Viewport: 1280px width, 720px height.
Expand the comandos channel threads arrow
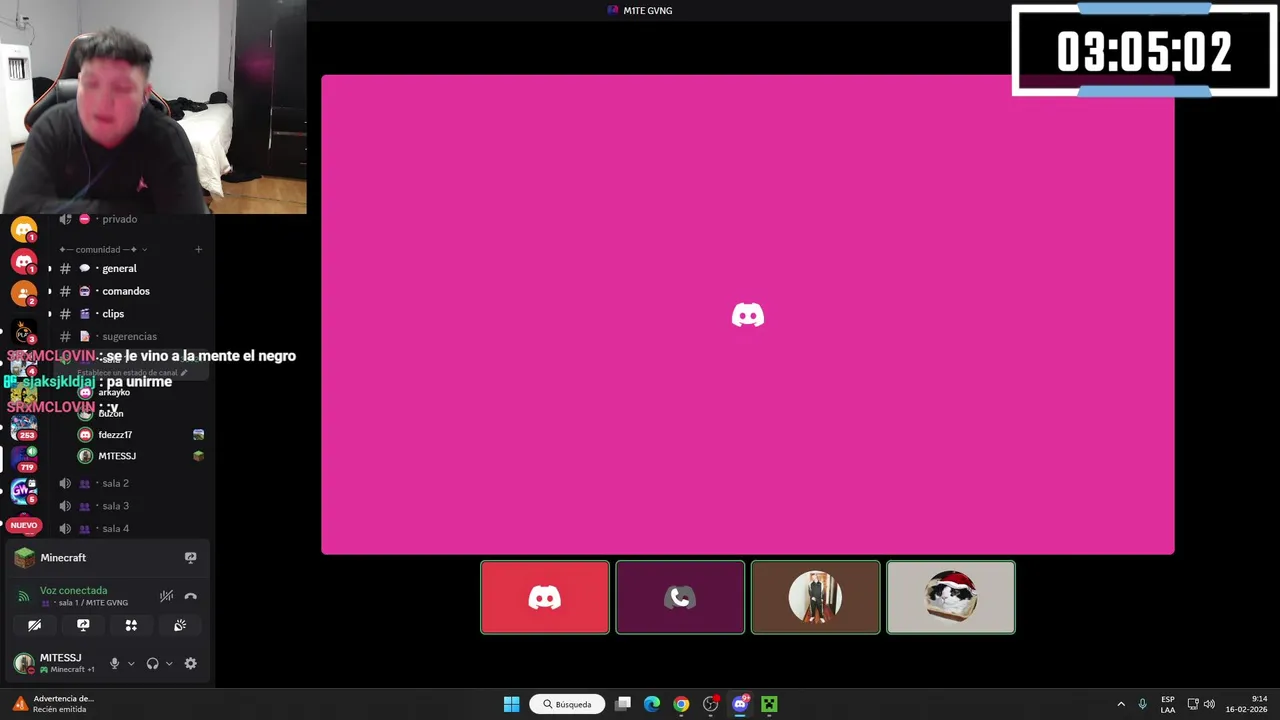coord(50,291)
